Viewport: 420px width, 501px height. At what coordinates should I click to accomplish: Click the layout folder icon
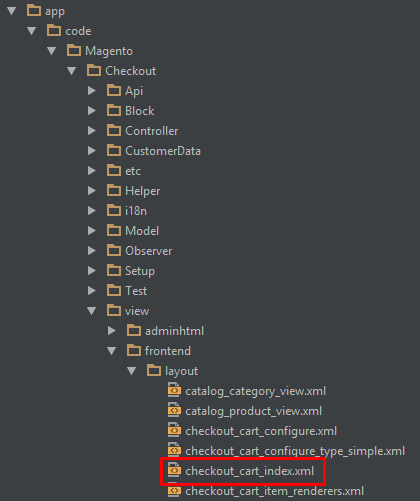click(x=154, y=370)
